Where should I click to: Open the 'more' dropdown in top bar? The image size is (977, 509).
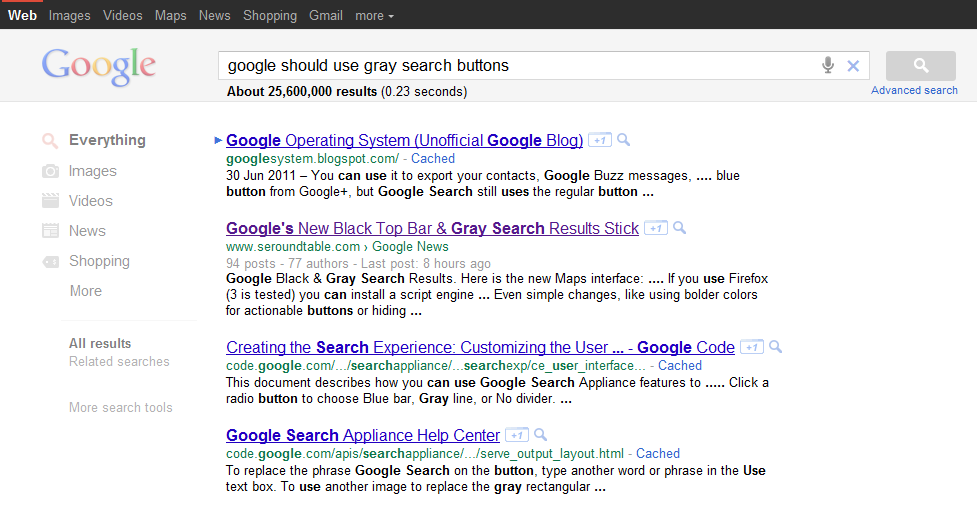coord(374,16)
